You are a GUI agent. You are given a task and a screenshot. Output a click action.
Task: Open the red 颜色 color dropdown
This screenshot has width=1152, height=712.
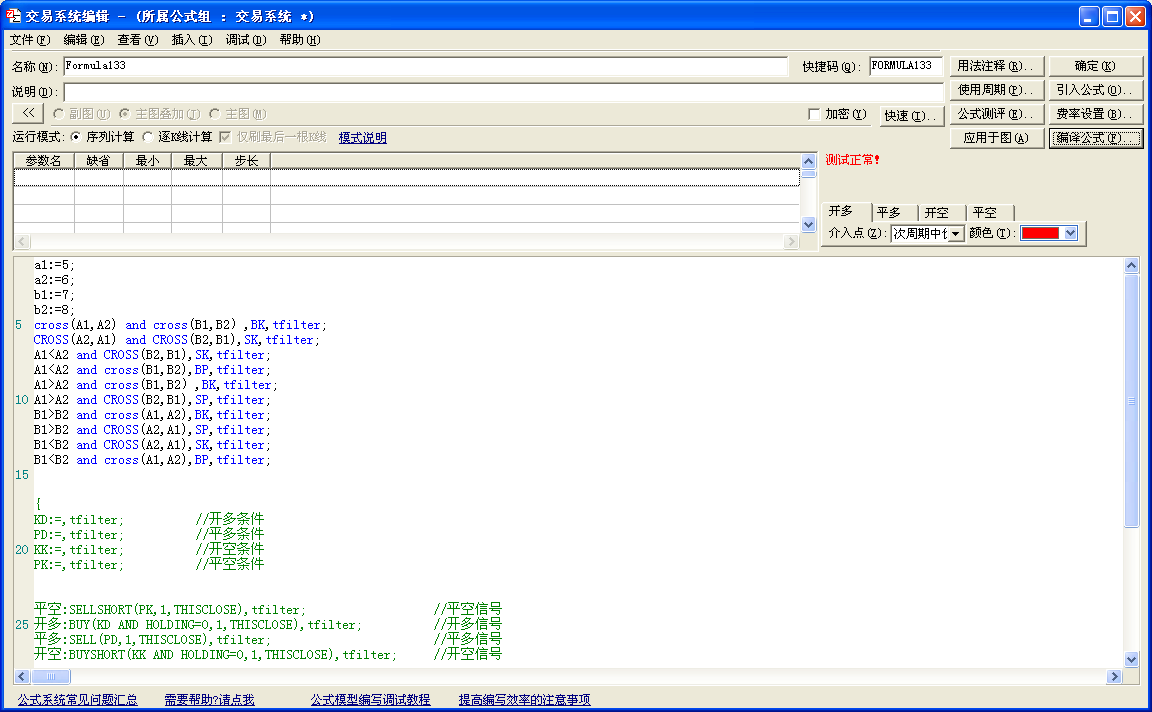click(x=1070, y=234)
